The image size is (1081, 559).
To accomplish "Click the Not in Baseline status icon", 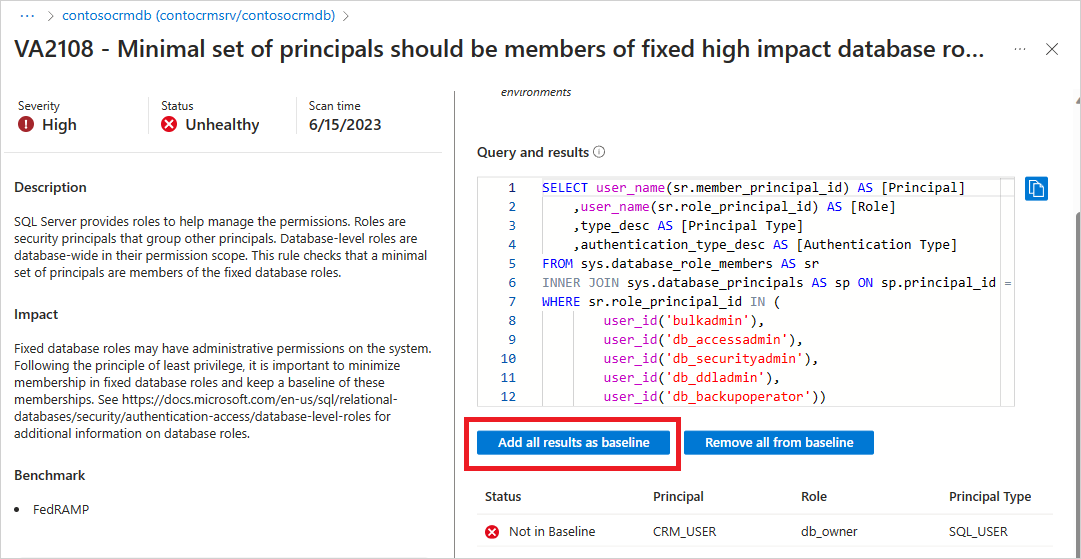I will click(x=492, y=532).
